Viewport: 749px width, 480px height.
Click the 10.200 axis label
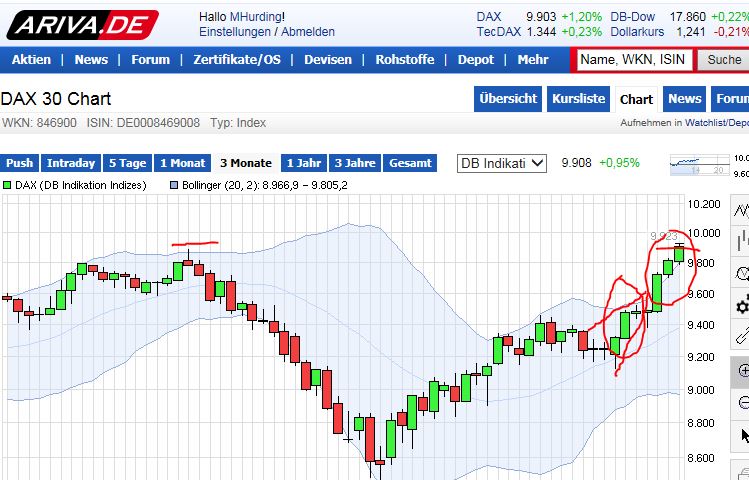coord(704,204)
